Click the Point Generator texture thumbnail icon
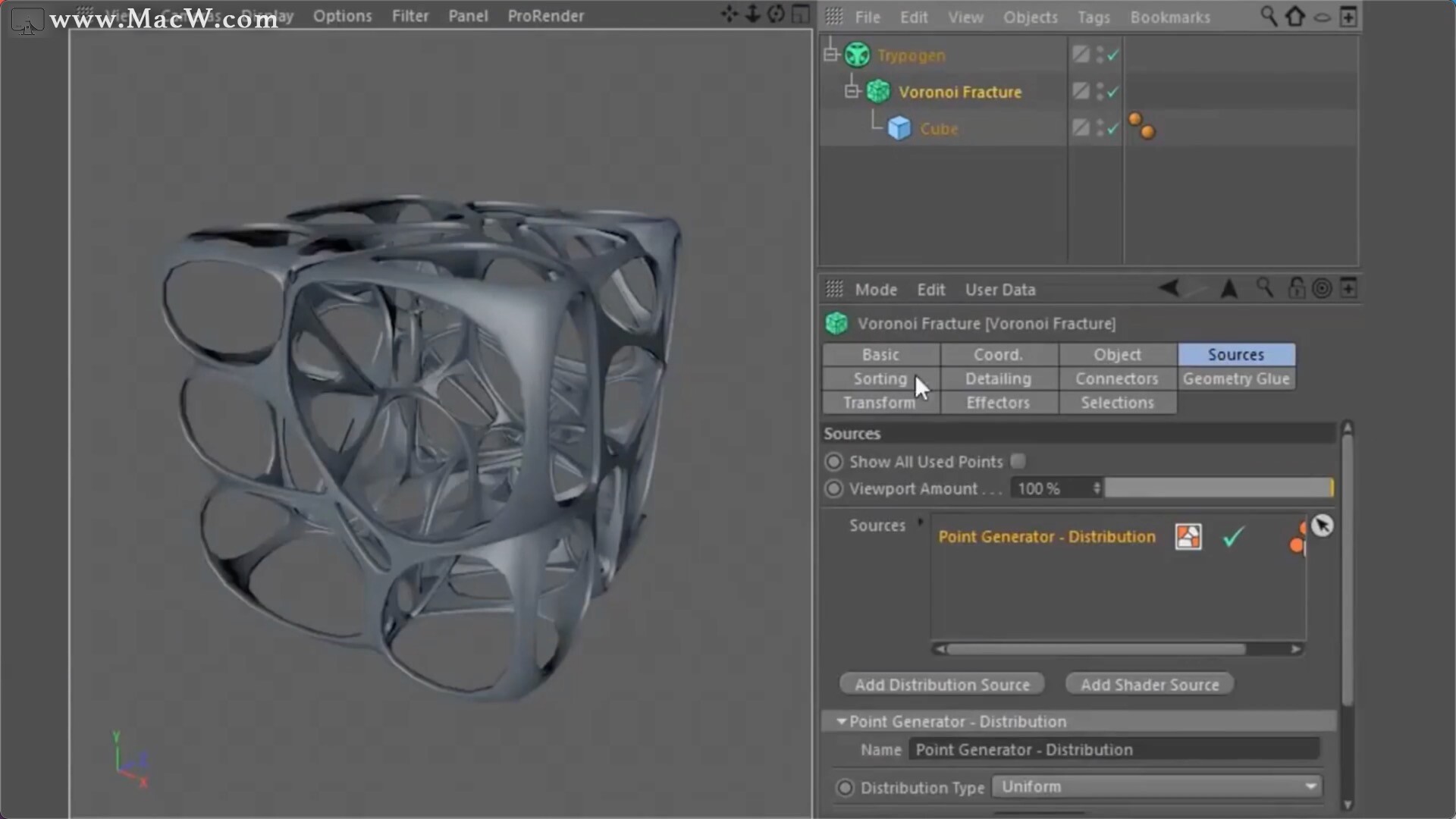1456x819 pixels. (1188, 536)
